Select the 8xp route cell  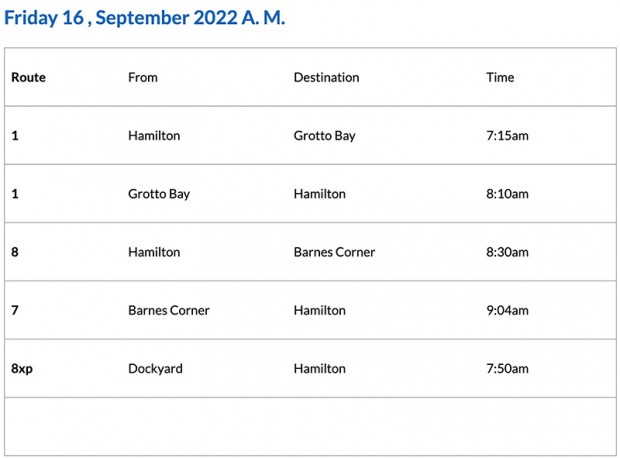tap(22, 368)
